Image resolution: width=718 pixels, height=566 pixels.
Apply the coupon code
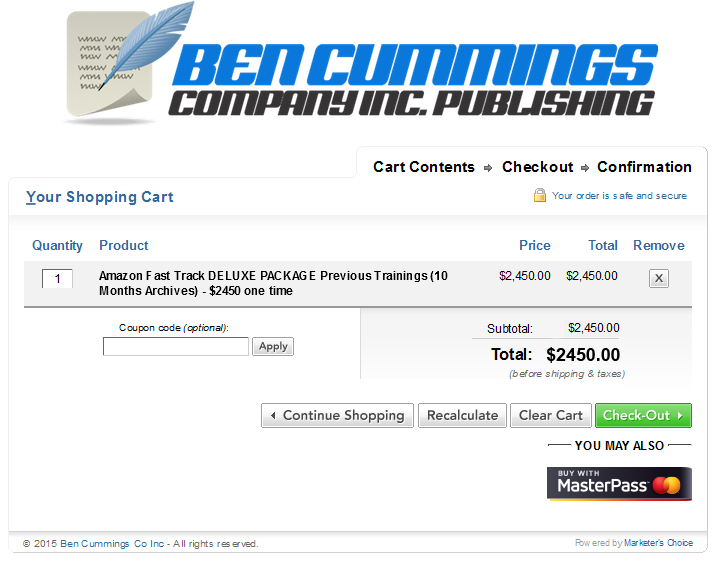(273, 346)
